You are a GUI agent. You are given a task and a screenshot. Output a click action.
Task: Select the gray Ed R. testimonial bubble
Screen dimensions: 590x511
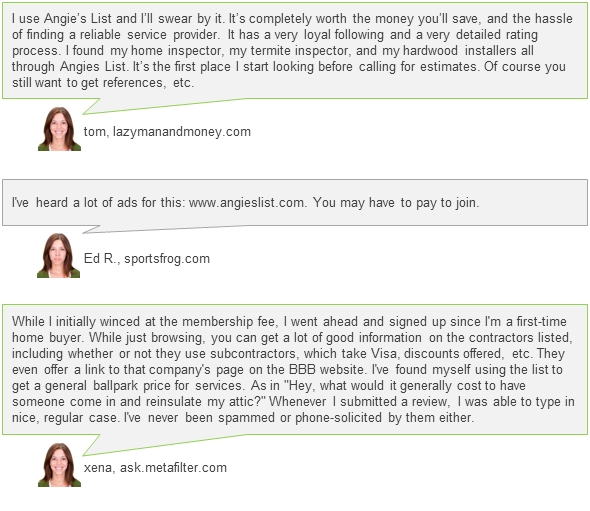click(295, 202)
